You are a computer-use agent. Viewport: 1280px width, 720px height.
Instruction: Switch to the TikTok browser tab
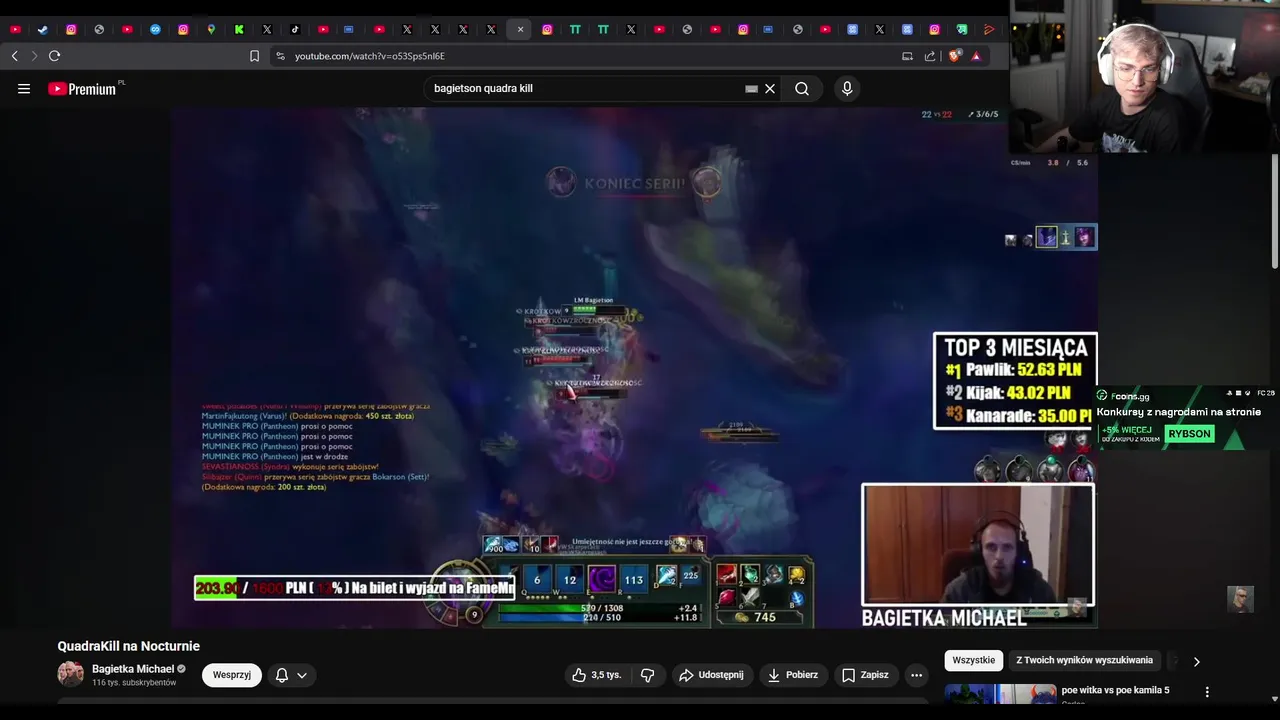click(x=295, y=30)
